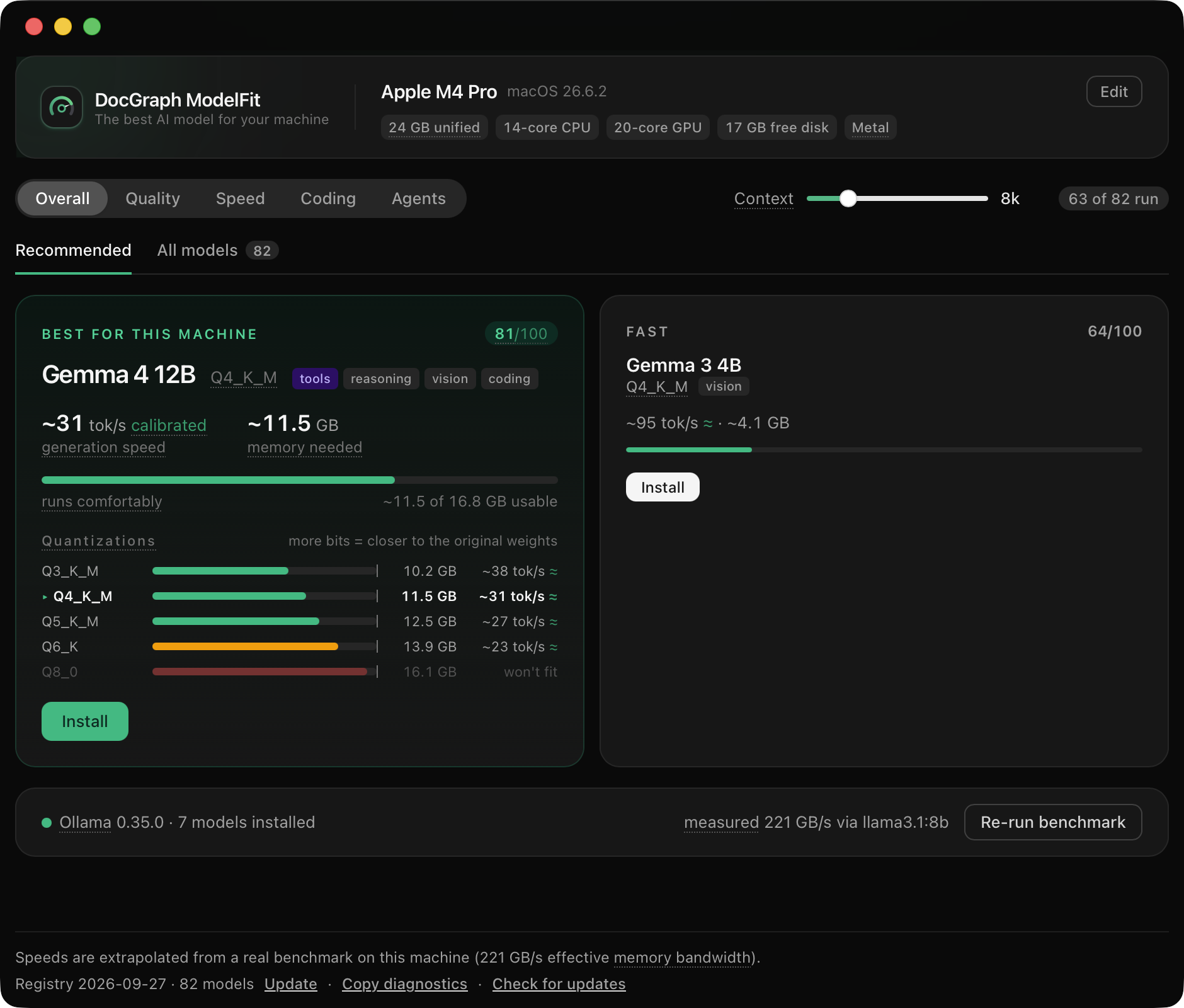The width and height of the screenshot is (1184, 1008).
Task: Click the Metal backend chip
Action: click(x=870, y=127)
